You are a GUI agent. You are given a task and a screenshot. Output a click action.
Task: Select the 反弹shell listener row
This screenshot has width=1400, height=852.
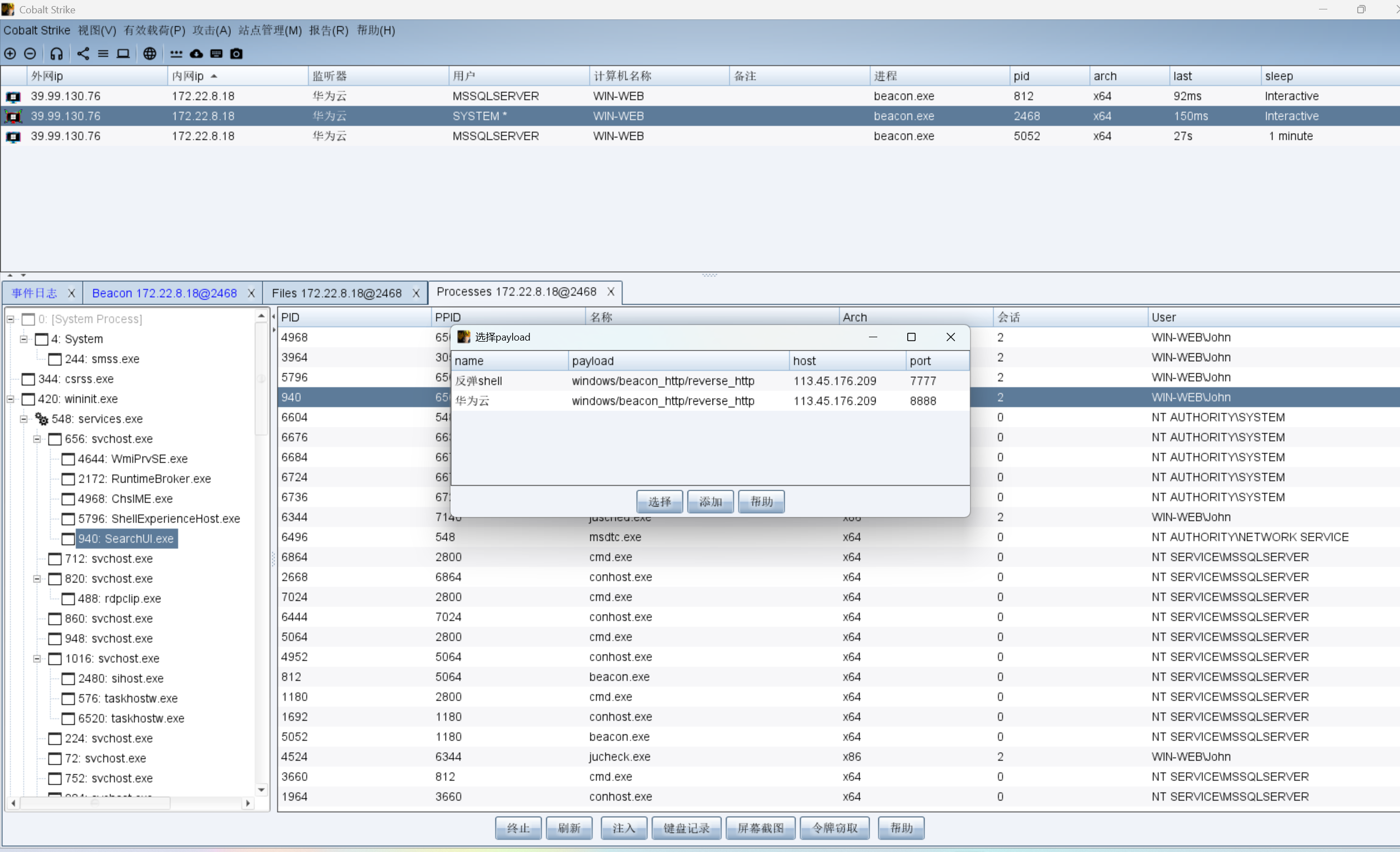click(710, 381)
